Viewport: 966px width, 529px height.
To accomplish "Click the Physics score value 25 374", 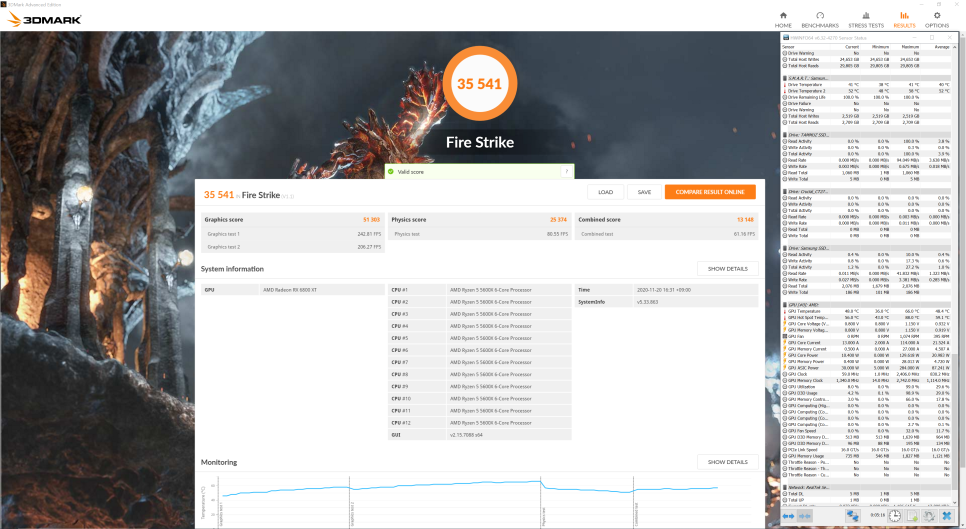I will tap(558, 220).
